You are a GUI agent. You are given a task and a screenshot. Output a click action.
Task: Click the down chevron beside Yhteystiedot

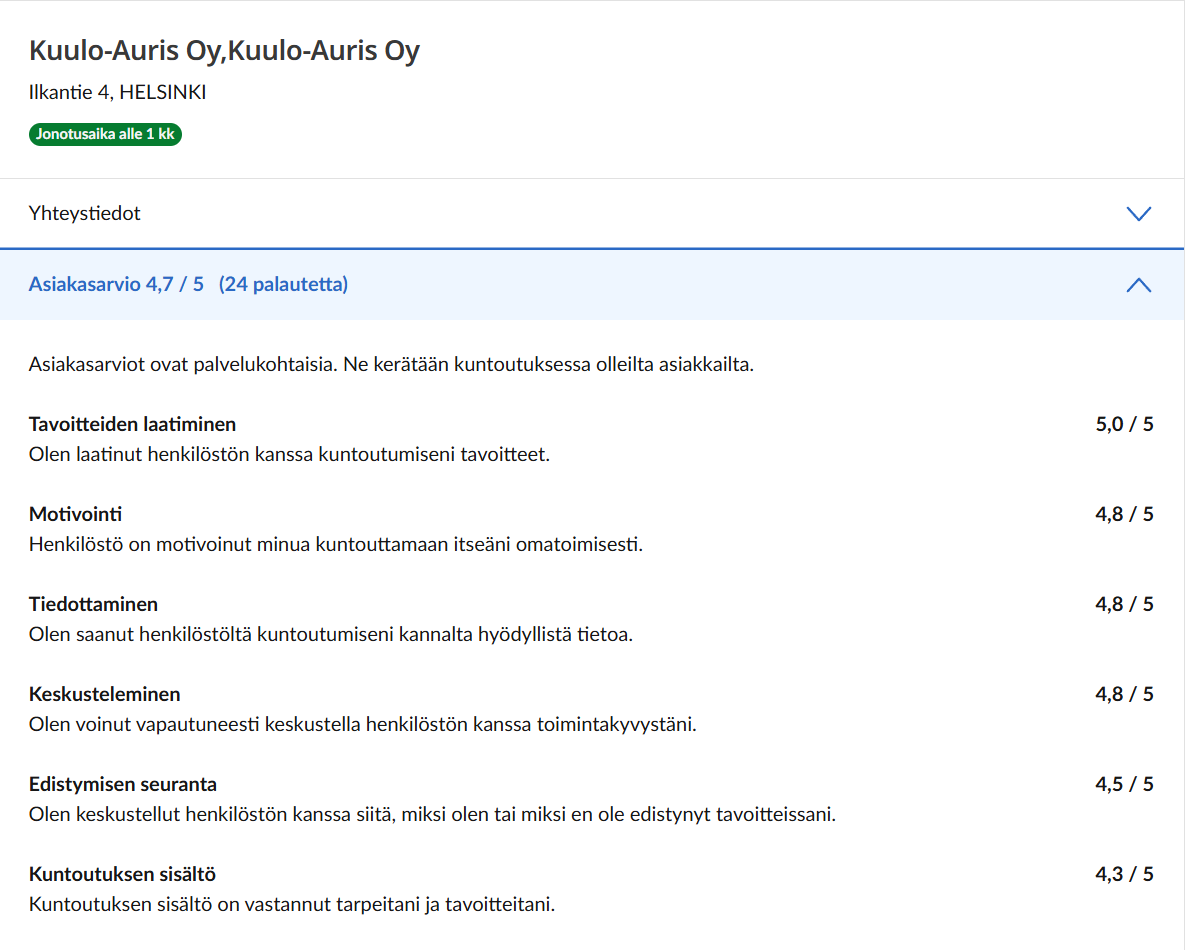1138,214
